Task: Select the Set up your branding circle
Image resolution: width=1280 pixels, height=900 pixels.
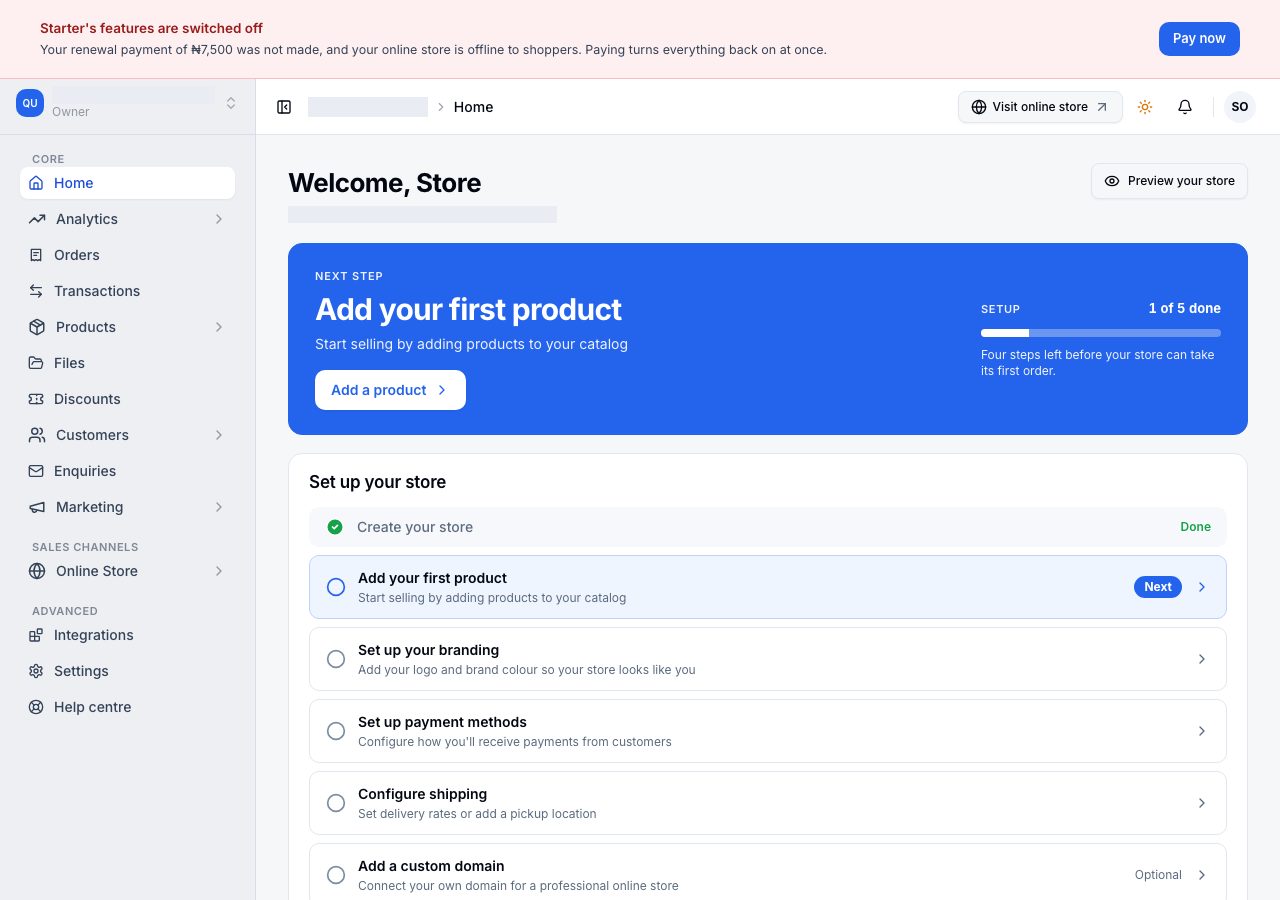Action: (x=336, y=659)
